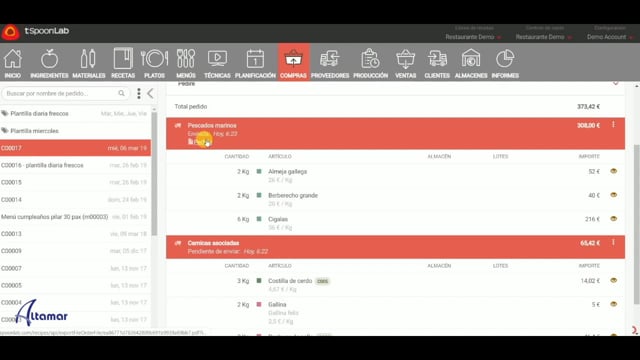
Task: Go to Planificación calendar
Action: click(256, 63)
